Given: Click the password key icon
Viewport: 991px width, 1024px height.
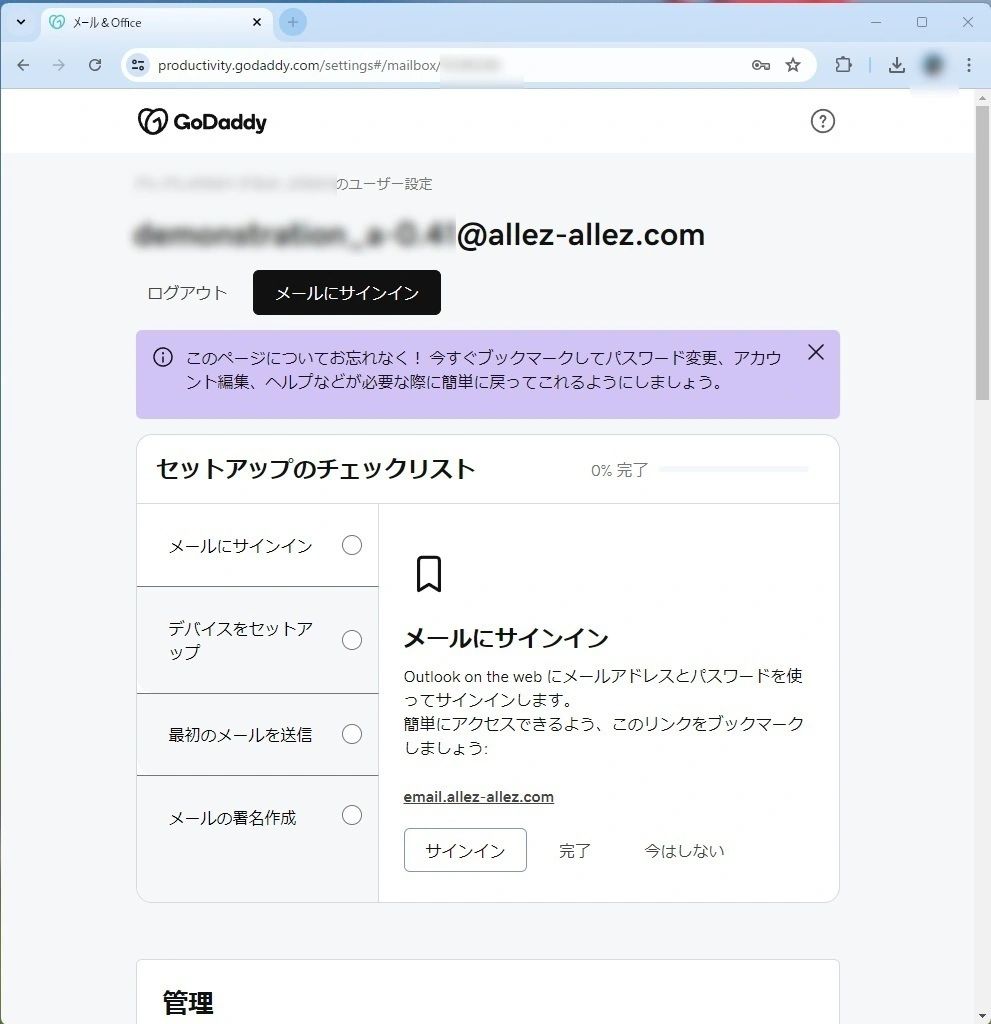Looking at the screenshot, I should (761, 65).
